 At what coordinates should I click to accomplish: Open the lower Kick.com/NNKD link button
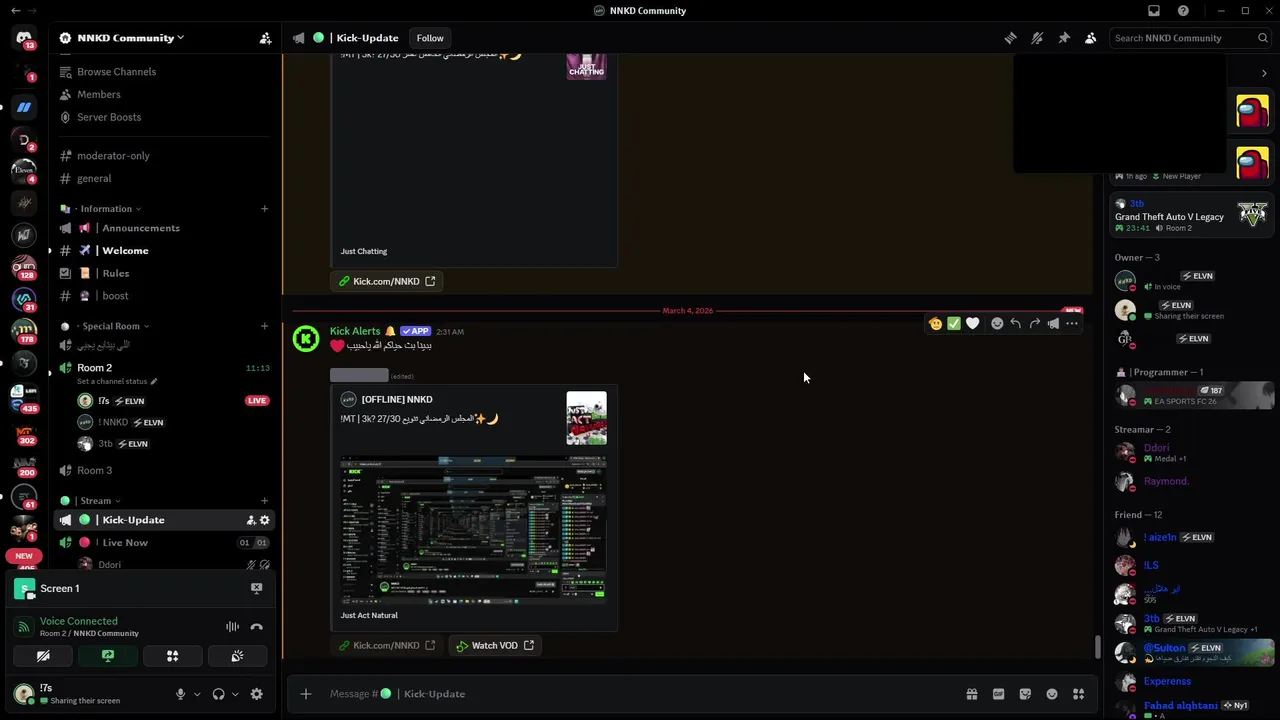[387, 646]
